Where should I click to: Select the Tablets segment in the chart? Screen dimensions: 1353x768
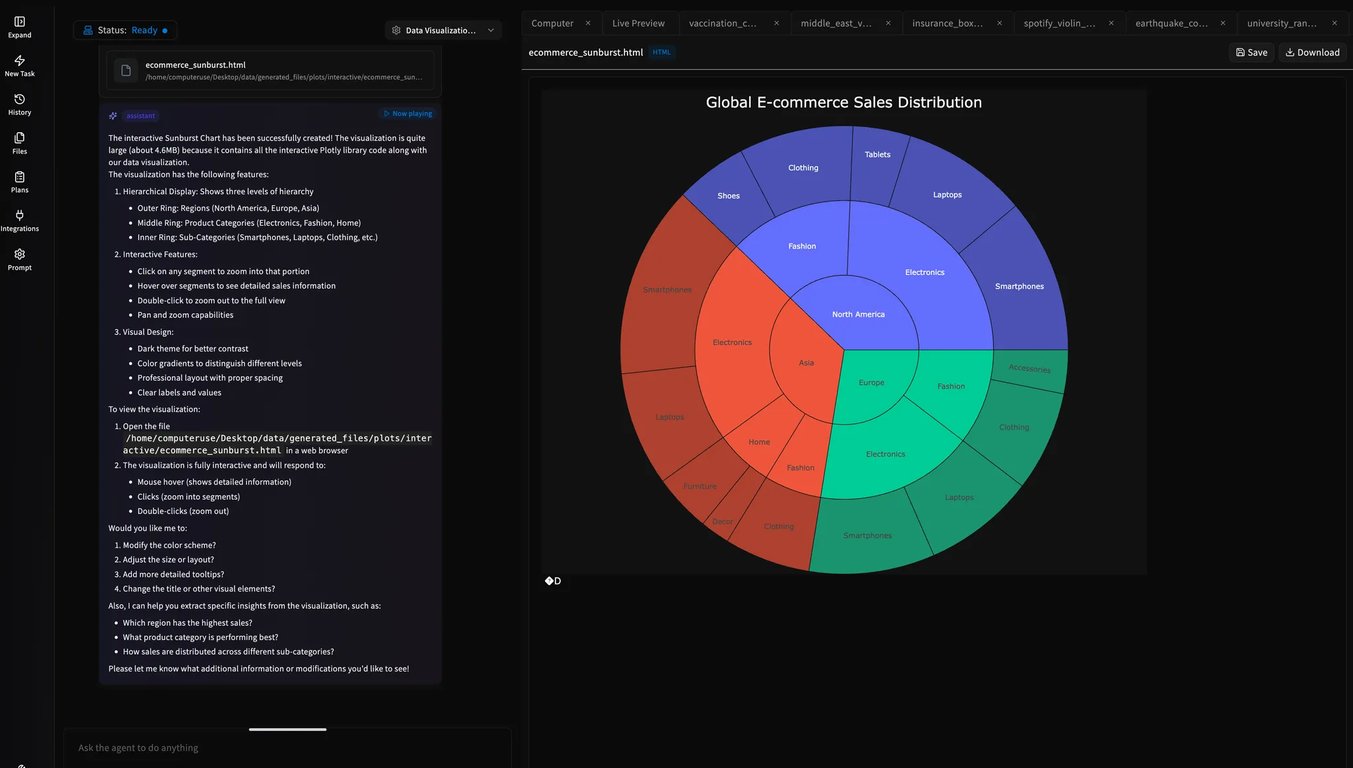[x=877, y=154]
